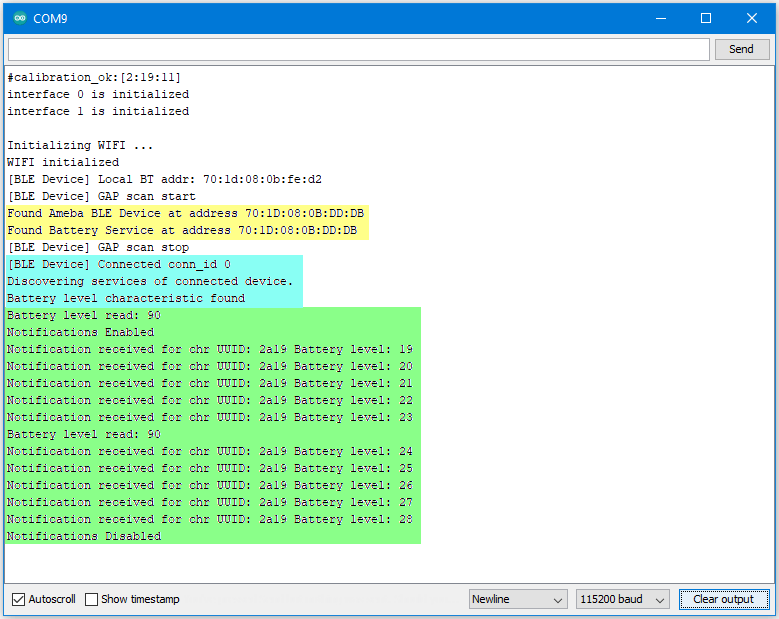Click the baud rate dropdown arrow
The width and height of the screenshot is (779, 619).
660,600
